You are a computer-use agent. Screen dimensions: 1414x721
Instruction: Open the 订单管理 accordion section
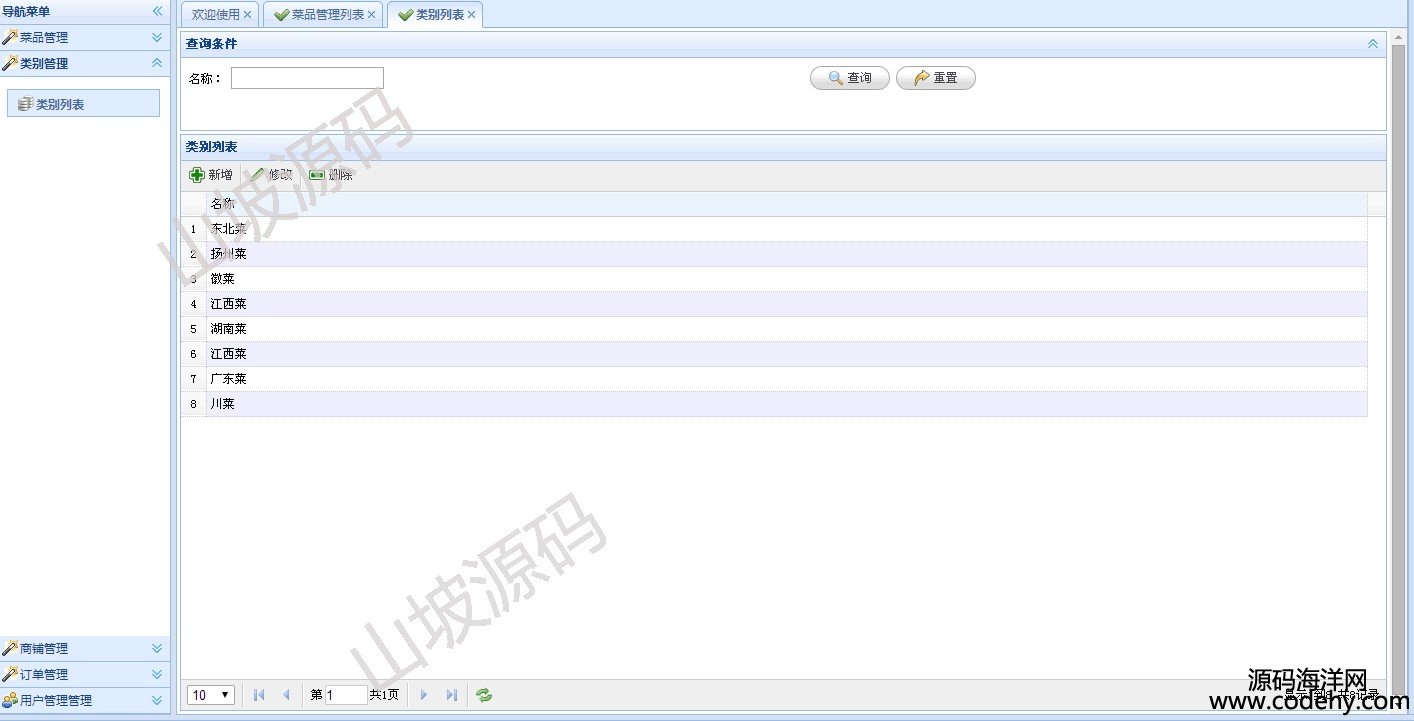tap(85, 674)
